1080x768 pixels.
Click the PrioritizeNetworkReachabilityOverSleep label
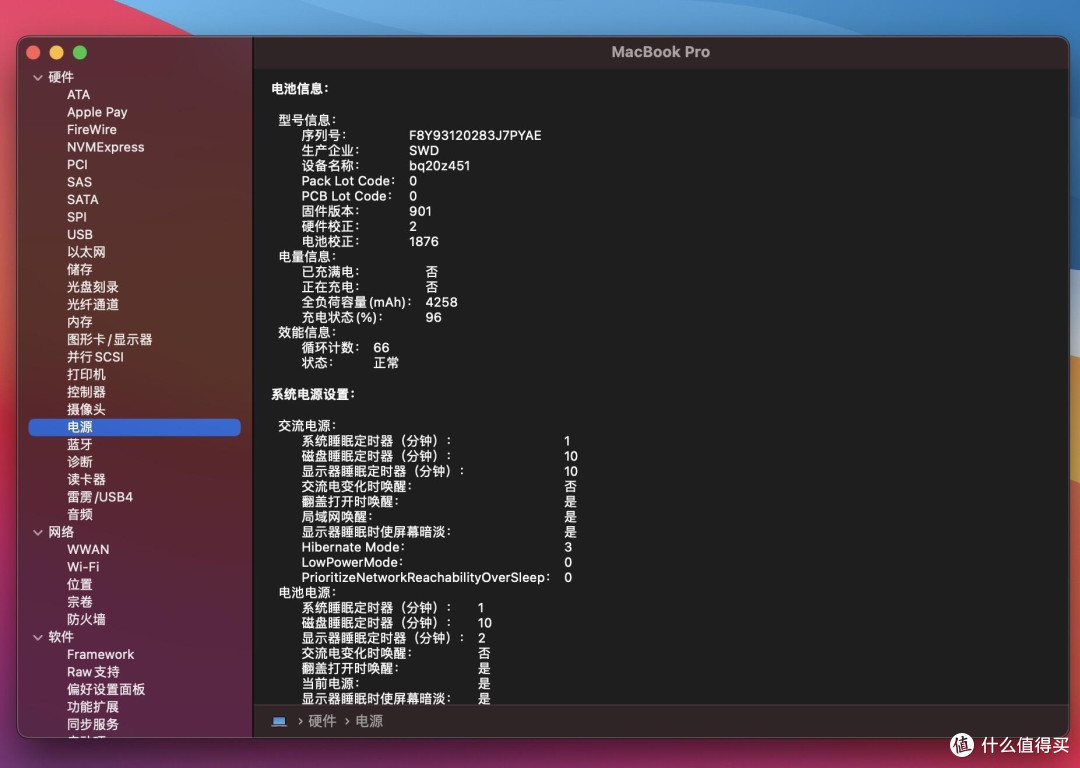[x=424, y=578]
